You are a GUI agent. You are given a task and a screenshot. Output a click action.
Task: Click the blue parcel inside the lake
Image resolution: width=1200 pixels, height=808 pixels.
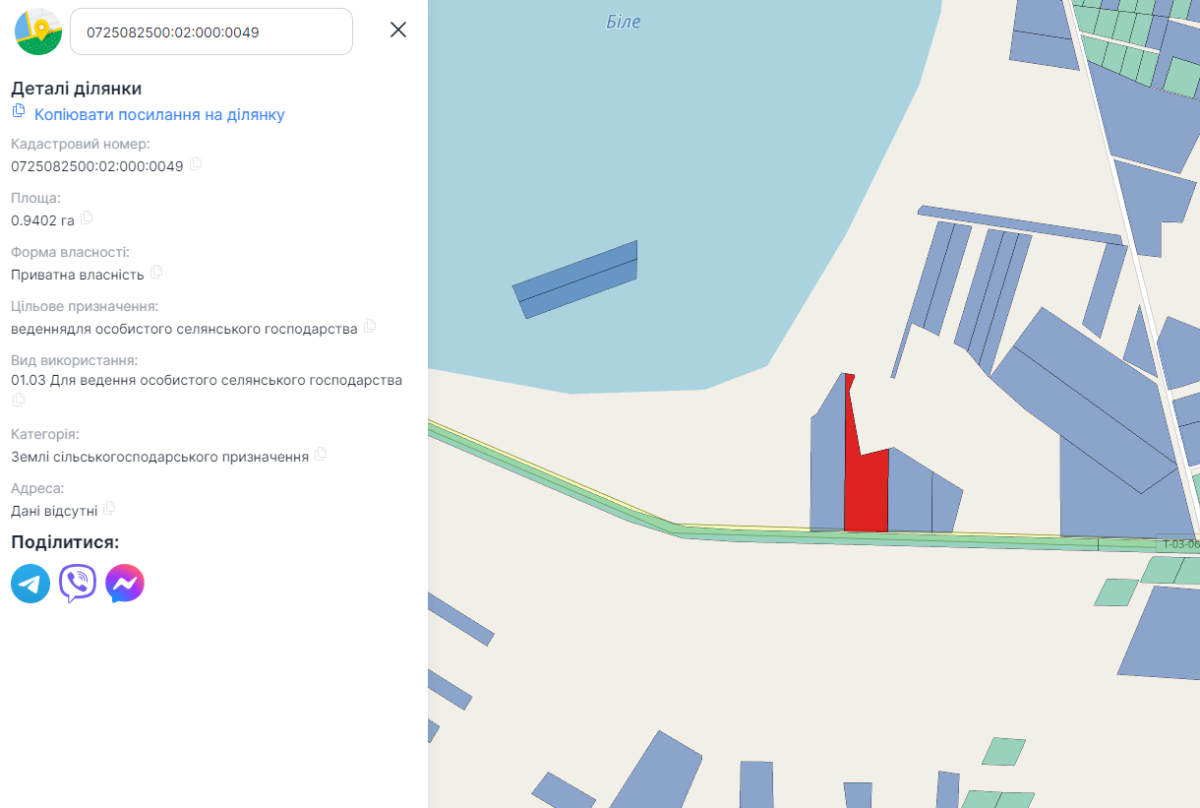tap(576, 278)
